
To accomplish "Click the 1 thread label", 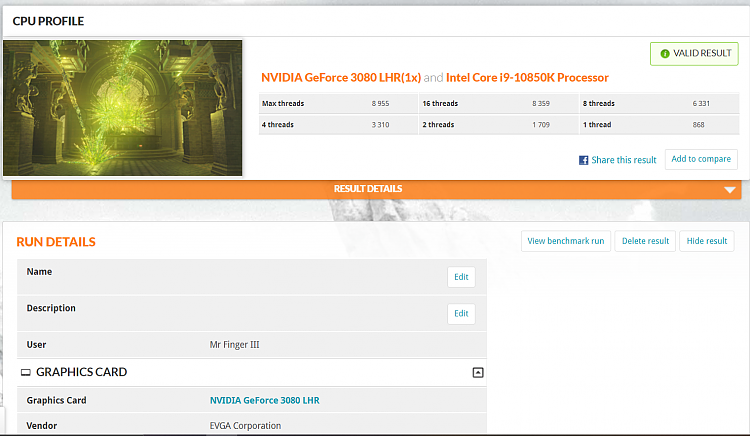I will click(x=597, y=125).
